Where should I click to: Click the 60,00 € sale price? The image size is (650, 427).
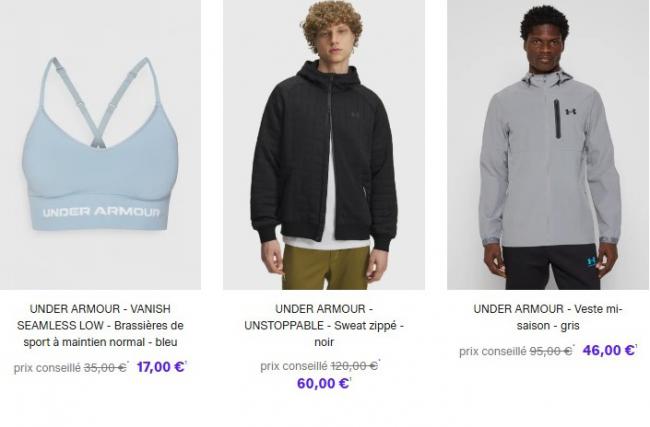tap(323, 383)
